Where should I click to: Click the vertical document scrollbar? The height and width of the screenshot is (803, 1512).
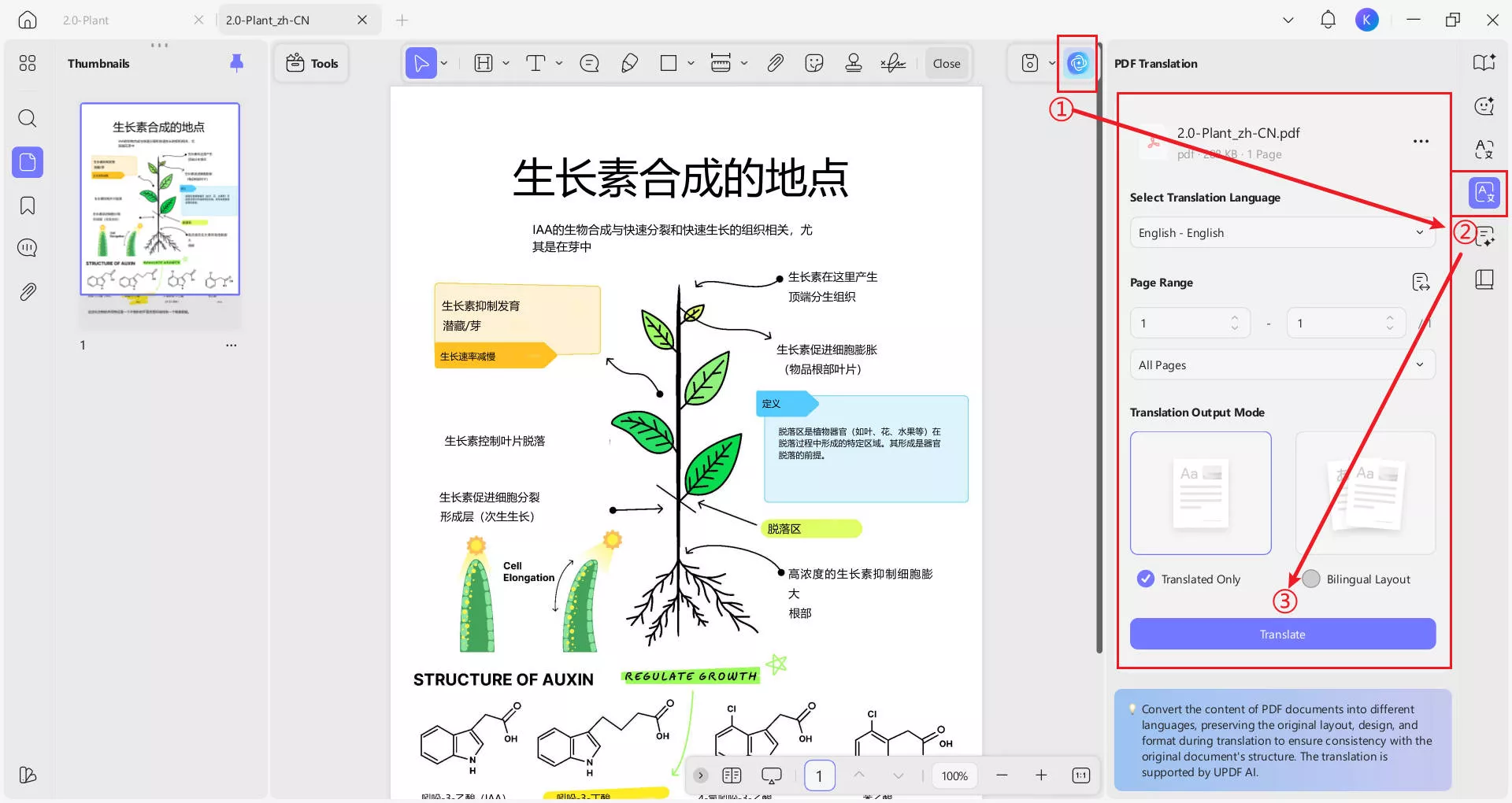point(1099,370)
